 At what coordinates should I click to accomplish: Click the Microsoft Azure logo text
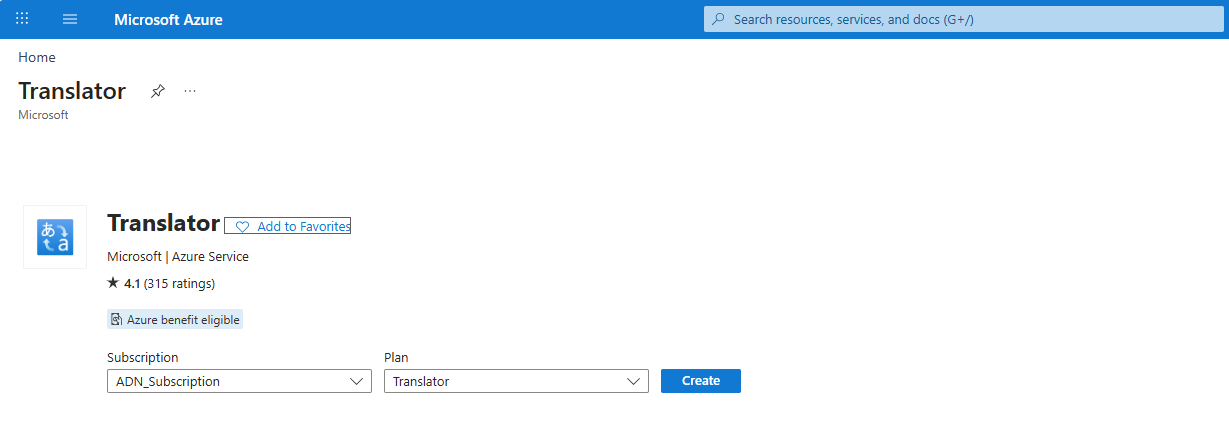[x=168, y=20]
